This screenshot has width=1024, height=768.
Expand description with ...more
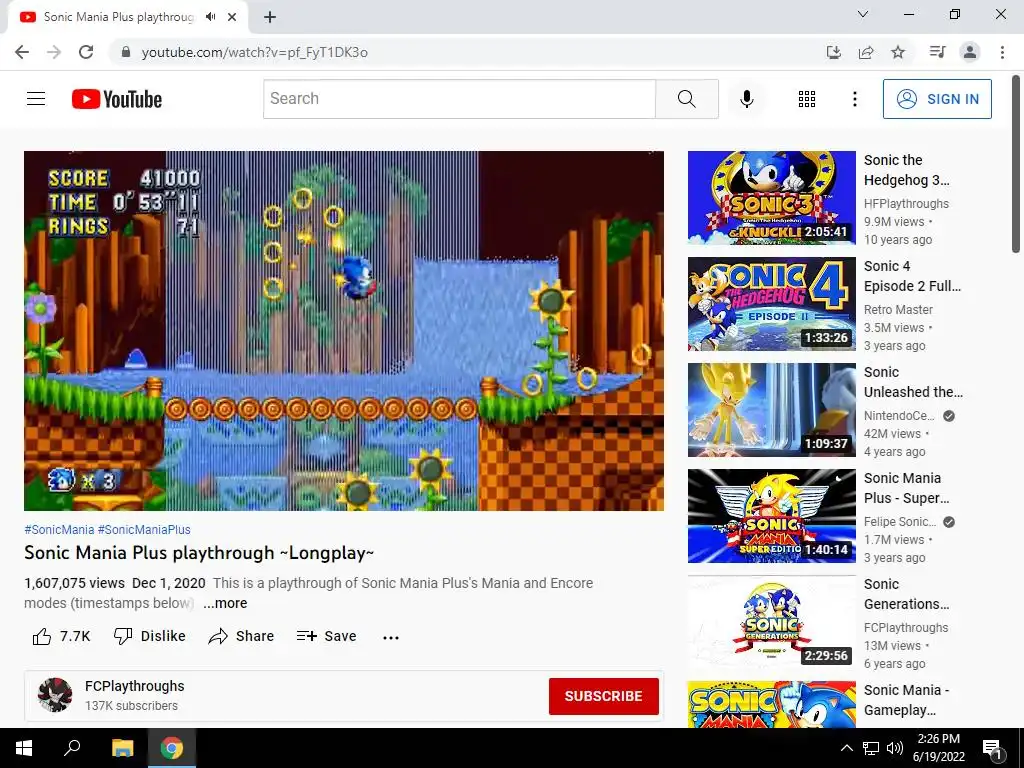225,603
